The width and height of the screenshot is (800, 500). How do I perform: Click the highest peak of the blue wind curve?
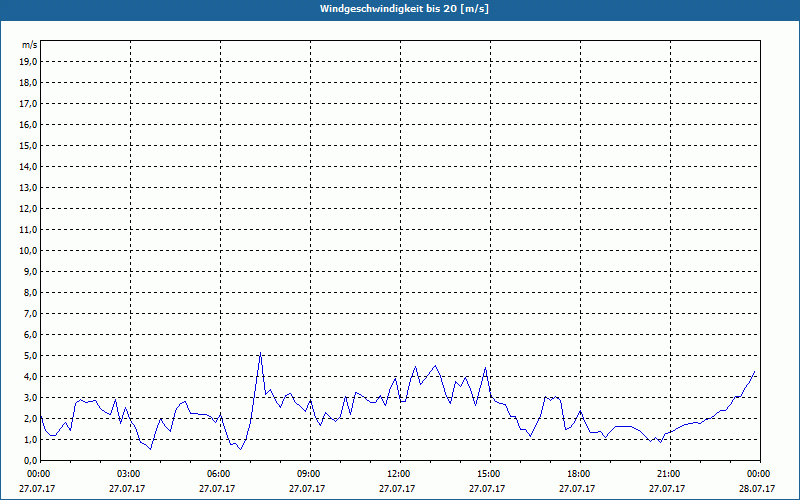coord(260,353)
